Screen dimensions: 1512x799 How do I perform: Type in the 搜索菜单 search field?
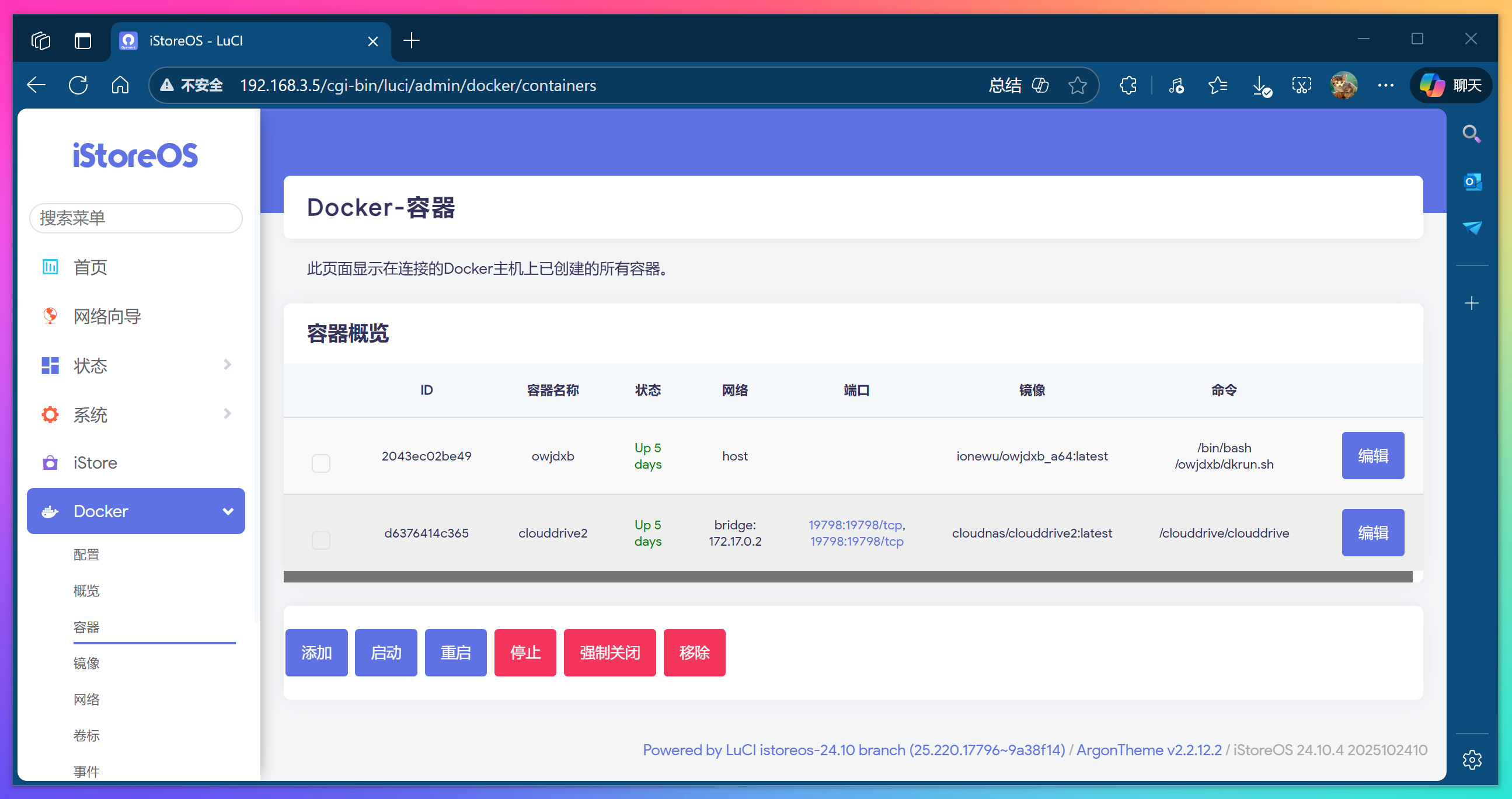135,218
